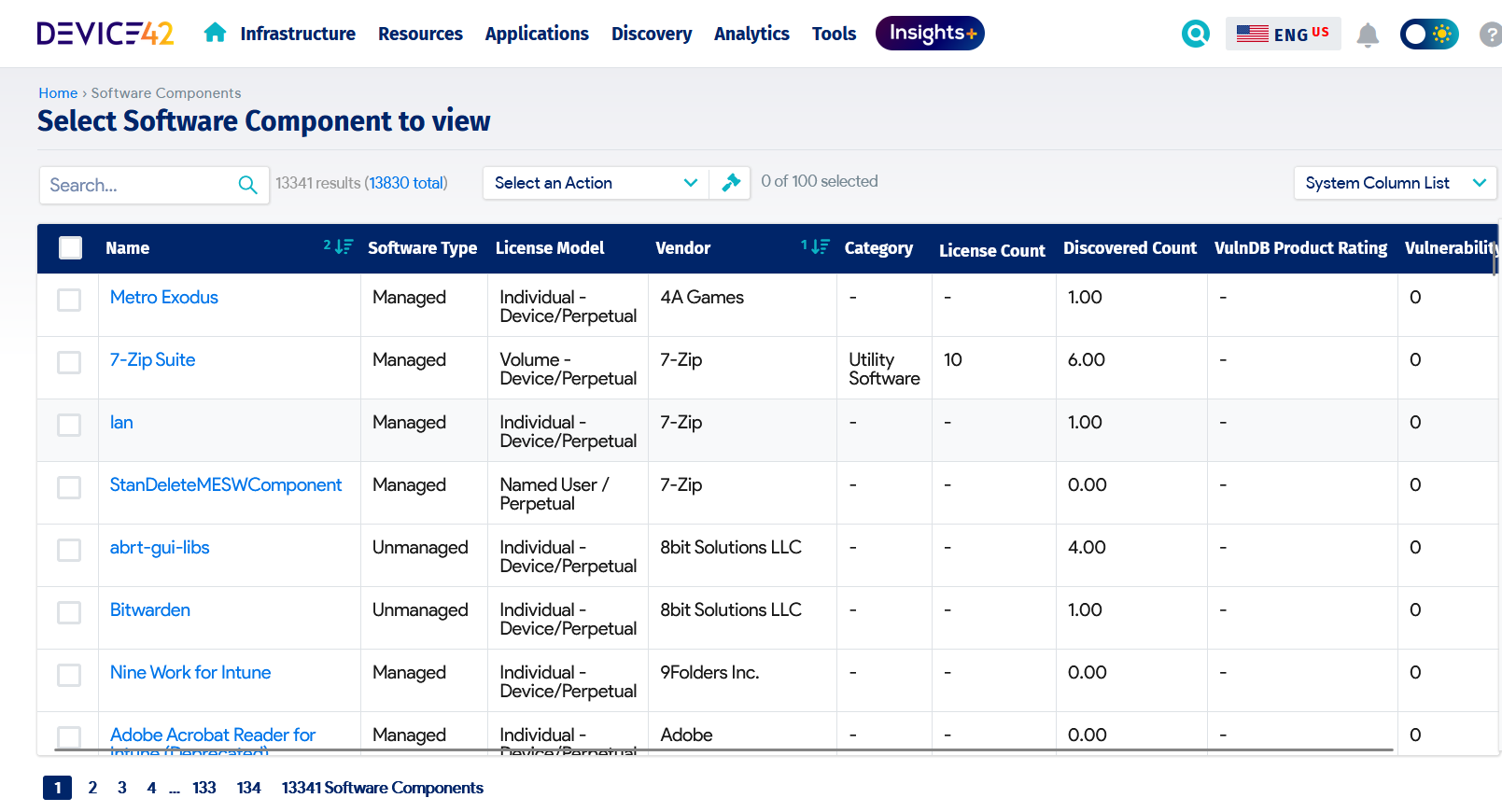
Task: Check the Bitwarden row checkbox
Action: click(69, 612)
